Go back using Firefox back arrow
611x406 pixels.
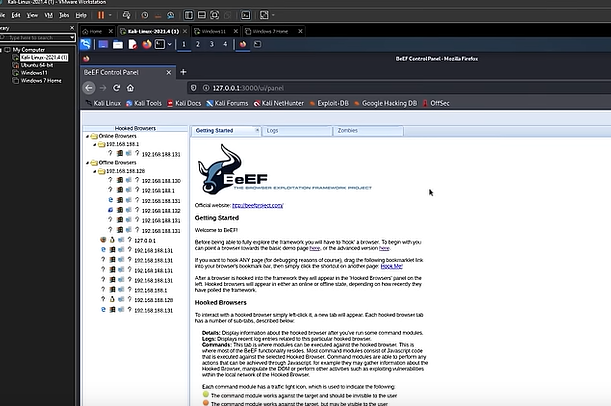(89, 88)
